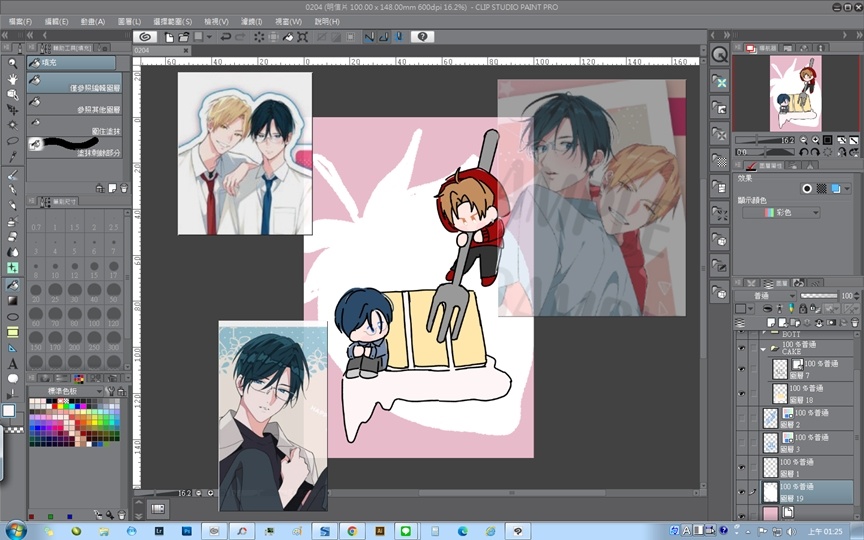The image size is (864, 540).
Task: Open Chrome from the Windows taskbar
Action: click(x=352, y=531)
